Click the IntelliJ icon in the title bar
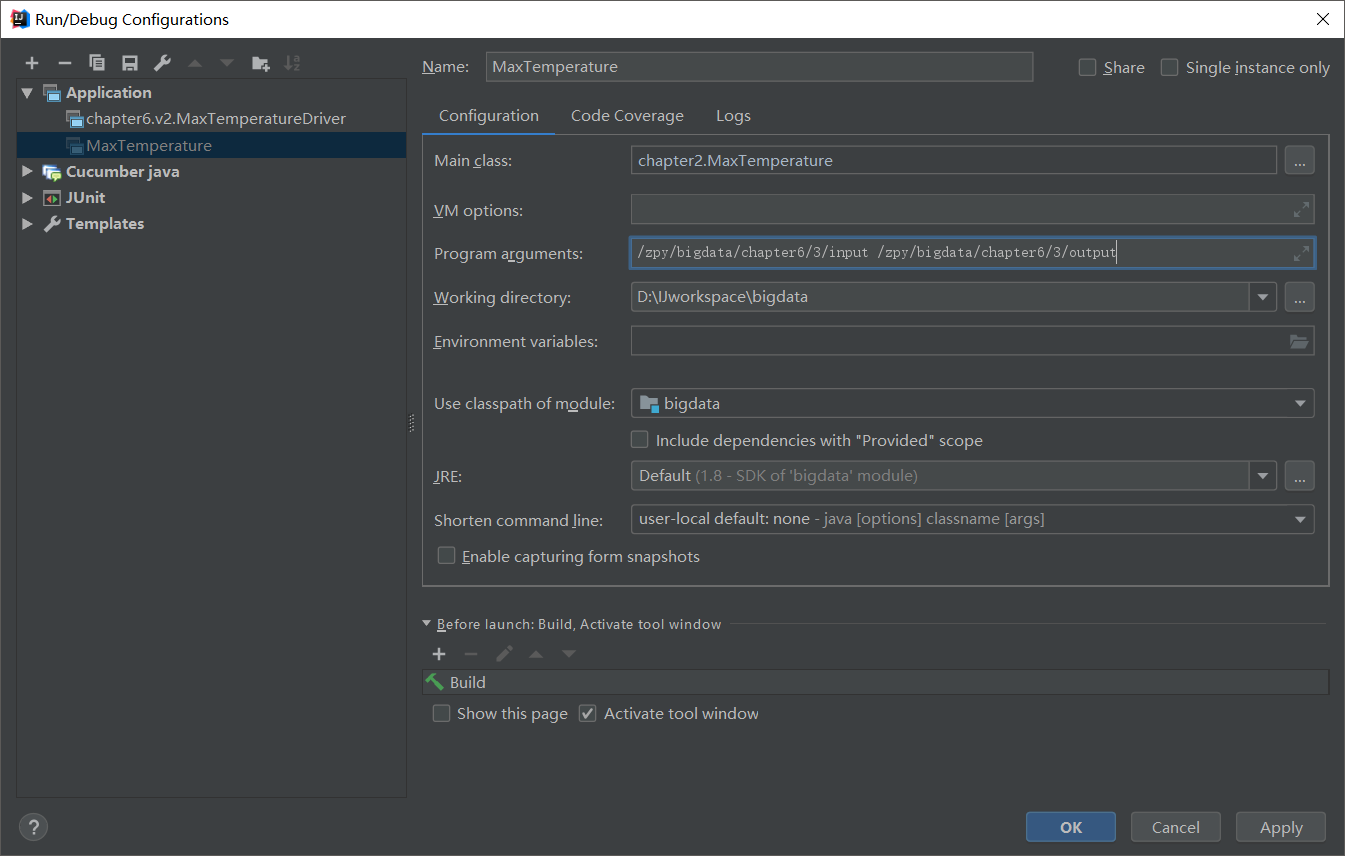The height and width of the screenshot is (856, 1345). [x=20, y=19]
